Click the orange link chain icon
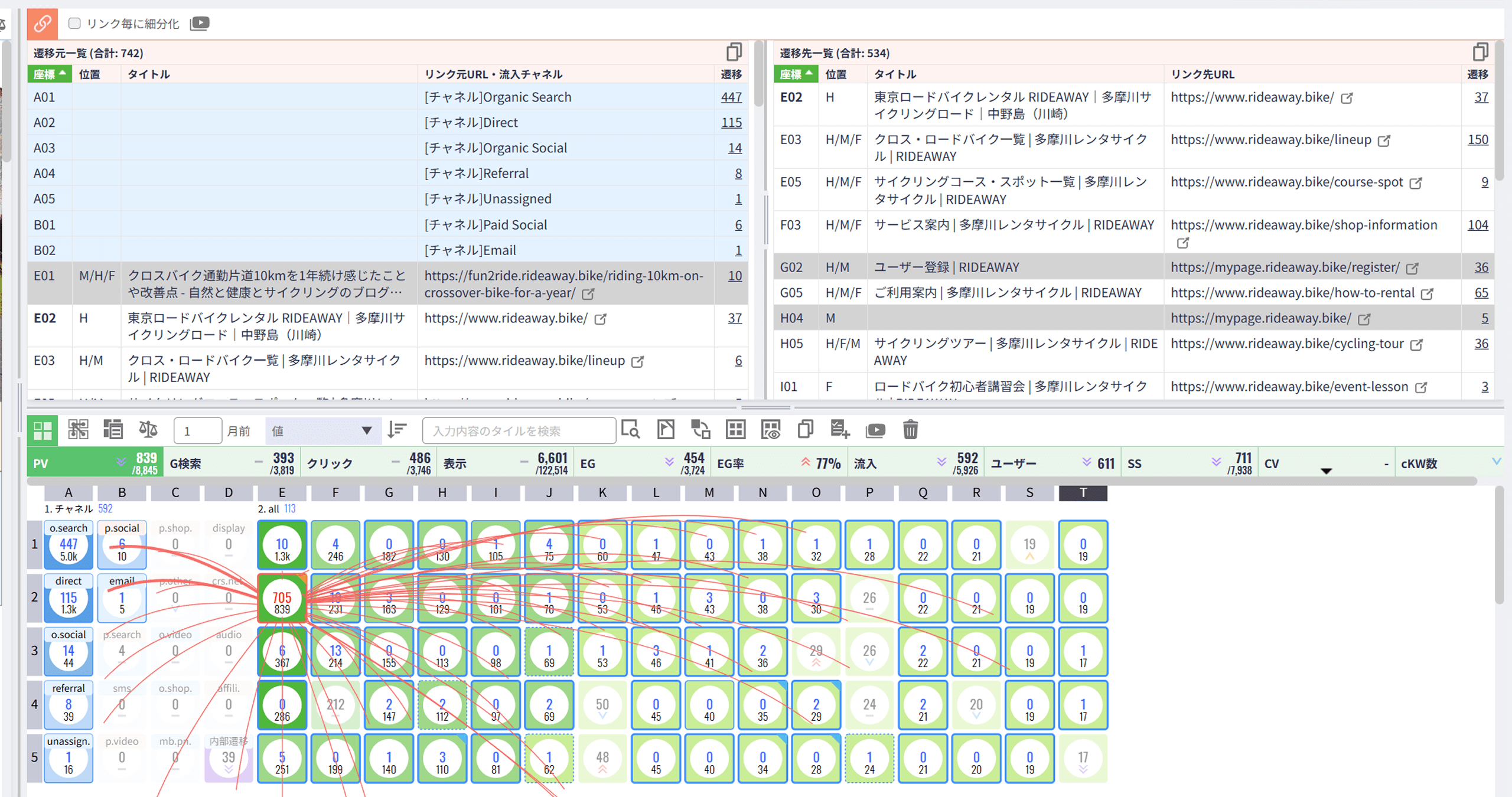The height and width of the screenshot is (797, 1512). (x=43, y=24)
